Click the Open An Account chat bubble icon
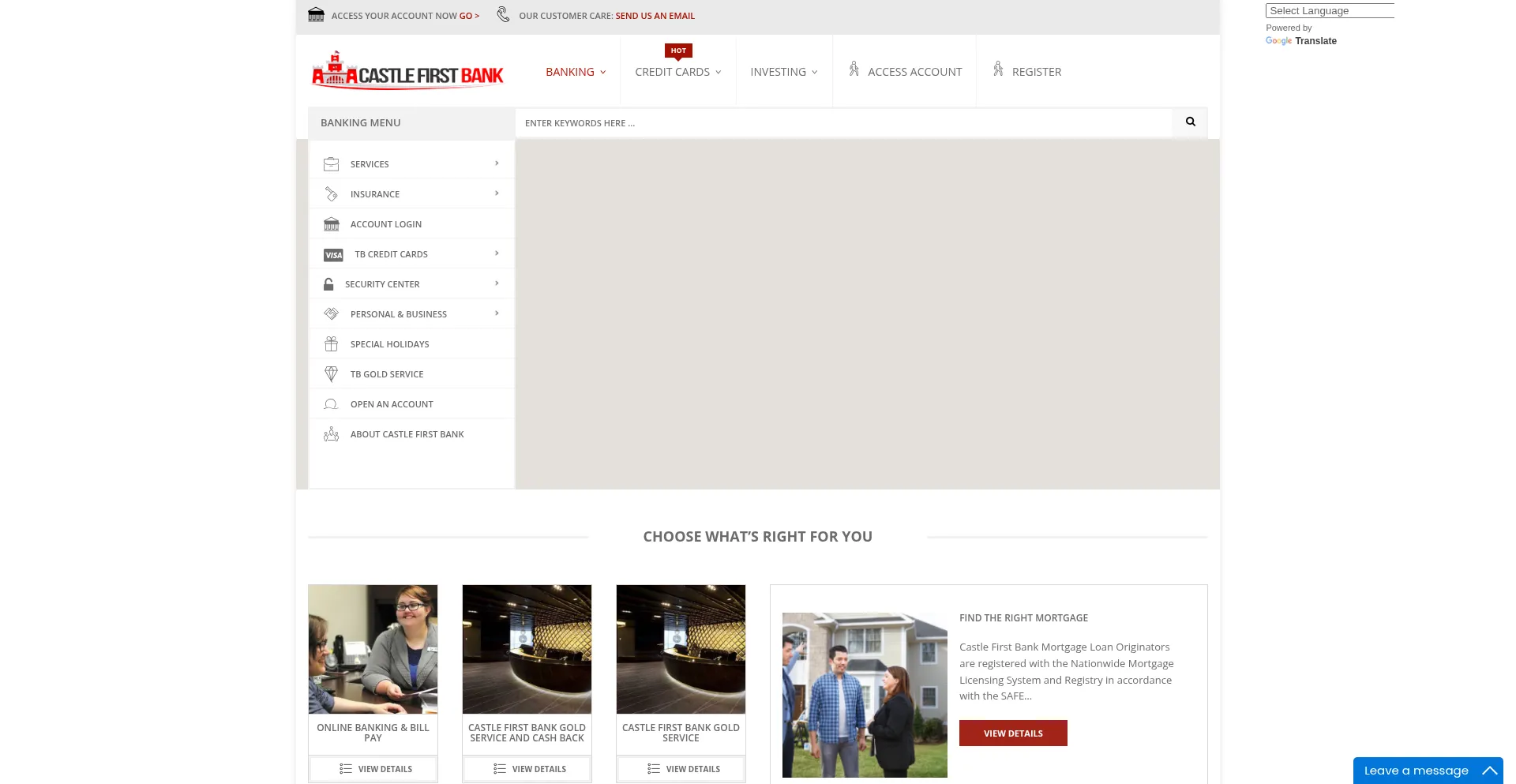1516x784 pixels. point(330,403)
